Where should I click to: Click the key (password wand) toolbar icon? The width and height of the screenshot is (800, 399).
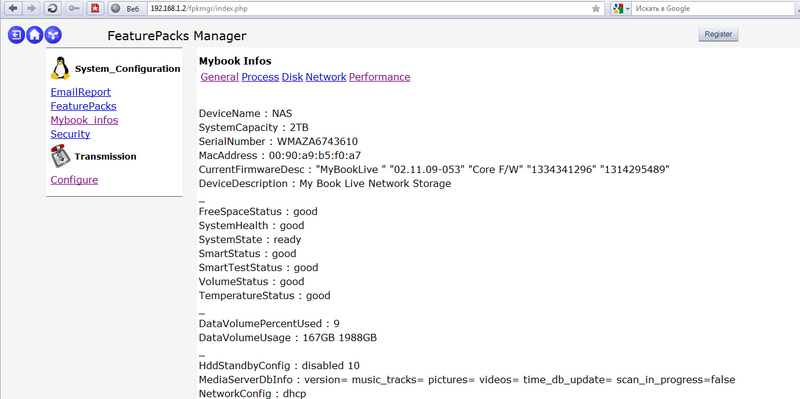tap(74, 8)
